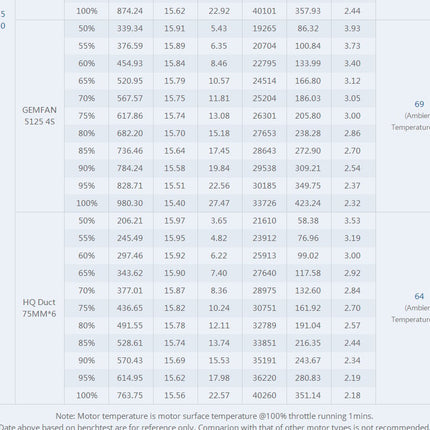The width and height of the screenshot is (430, 430).
Task: Click the HQ Duct 75MM*6 propeller label
Action: point(39,308)
